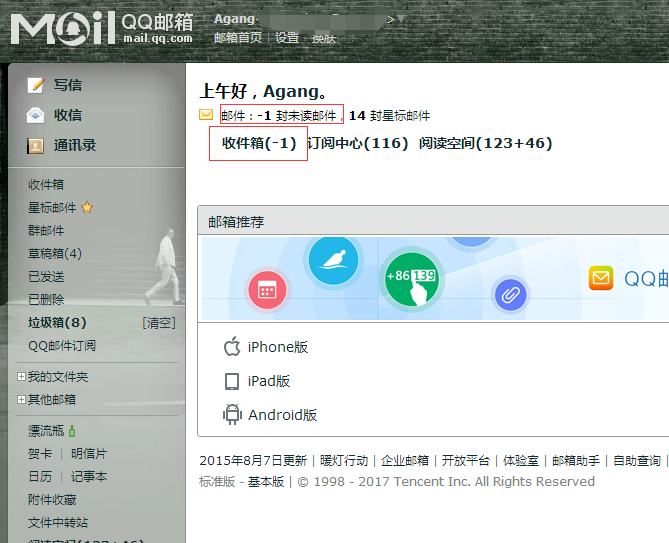669x543 pixels.
Task: Open 已删除 deleted folder
Action: click(x=46, y=299)
